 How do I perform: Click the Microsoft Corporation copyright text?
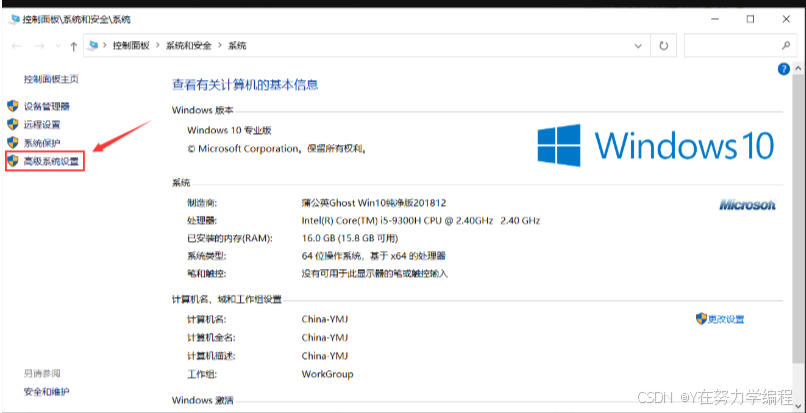(276, 149)
